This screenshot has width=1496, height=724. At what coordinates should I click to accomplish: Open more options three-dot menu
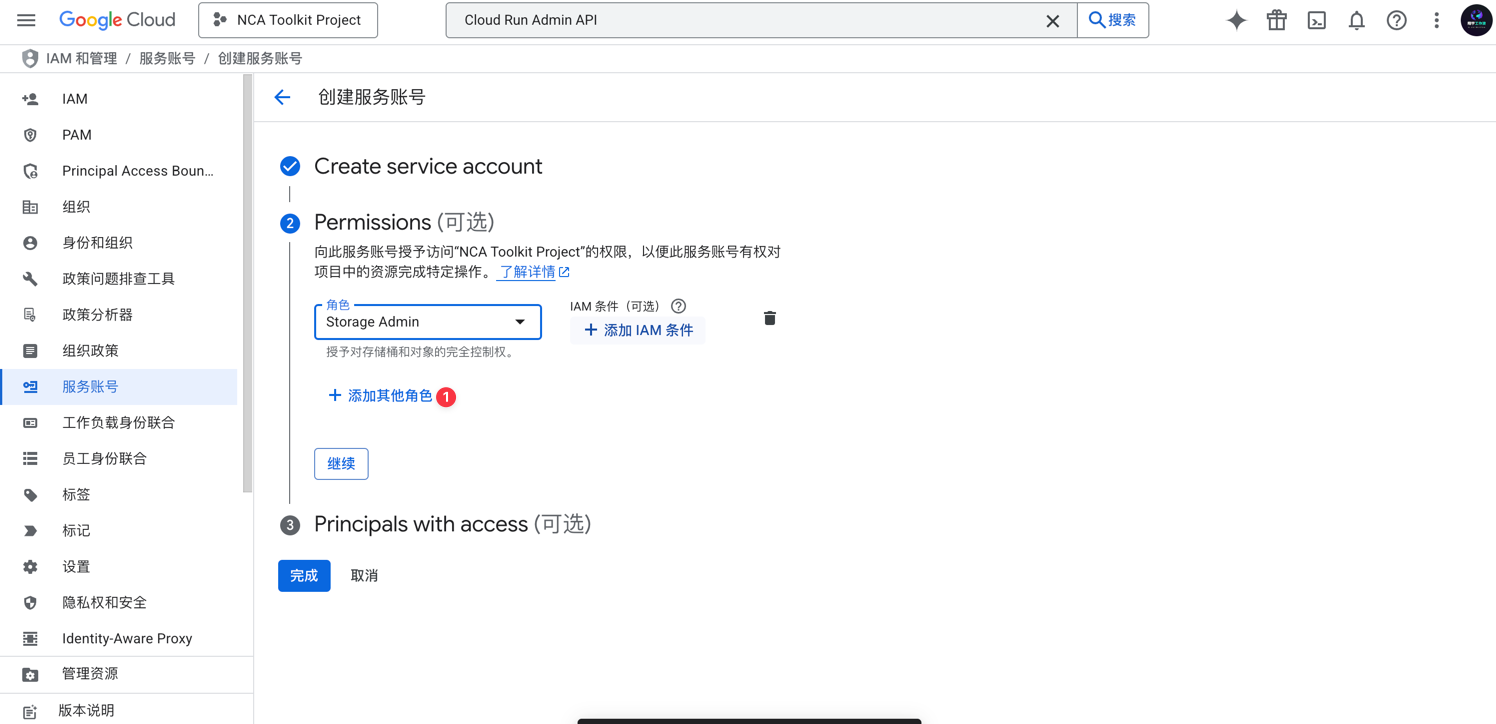1436,20
